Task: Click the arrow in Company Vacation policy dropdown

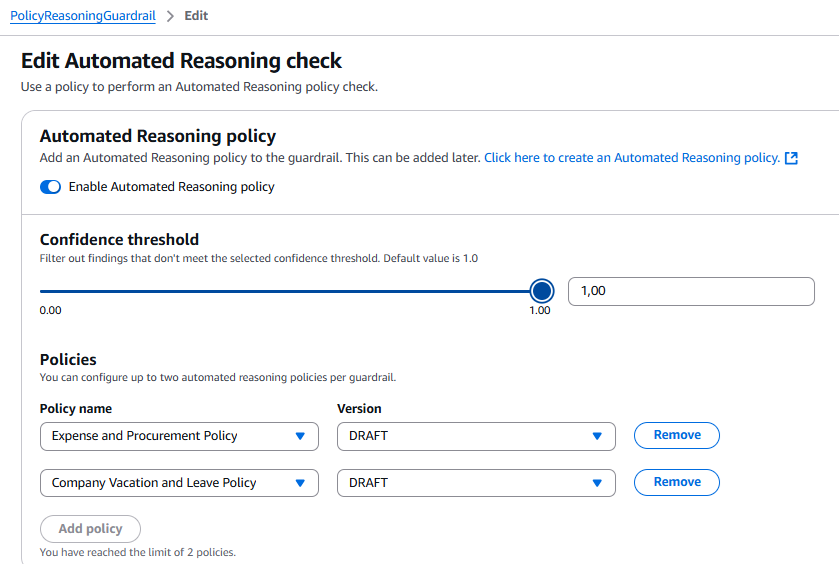Action: pyautogui.click(x=300, y=483)
